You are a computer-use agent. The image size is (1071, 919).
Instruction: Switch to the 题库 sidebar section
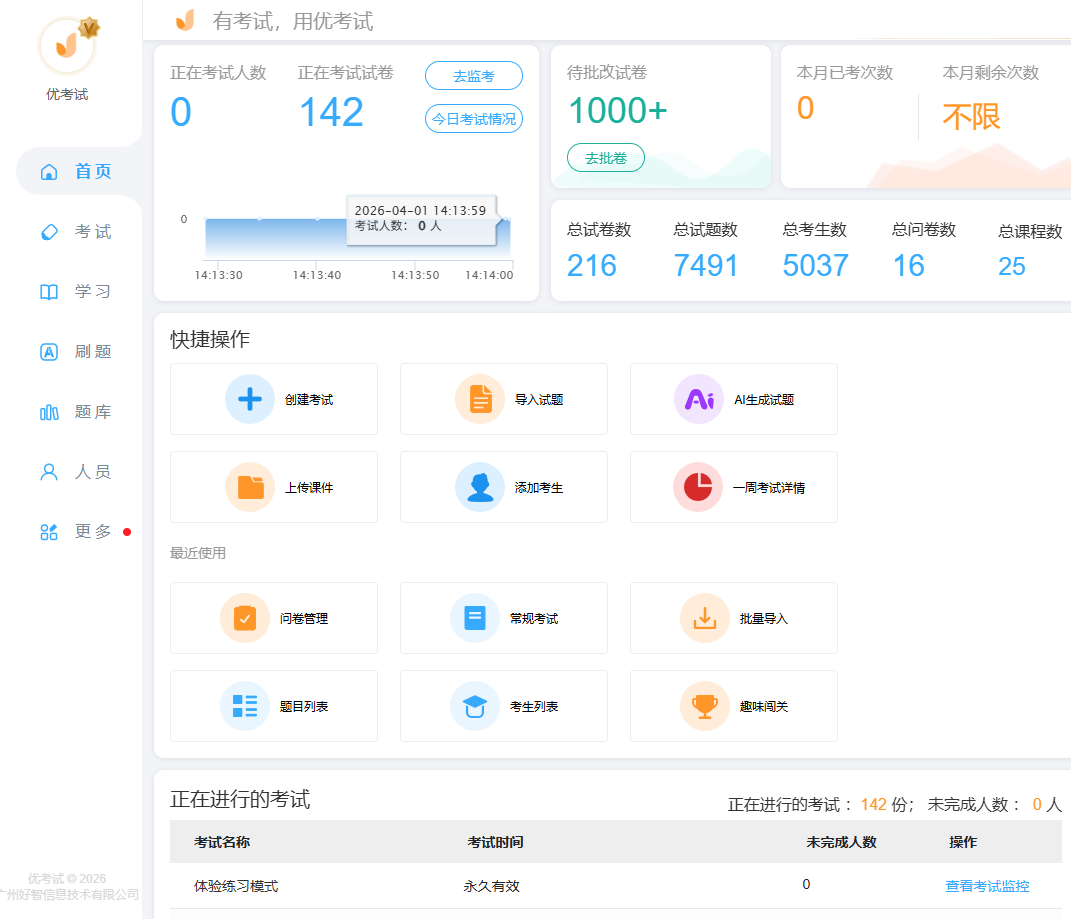pos(75,411)
